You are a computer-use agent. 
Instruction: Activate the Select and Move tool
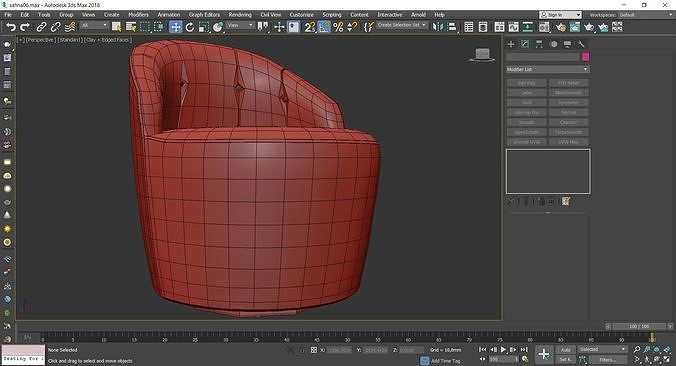(x=175, y=27)
